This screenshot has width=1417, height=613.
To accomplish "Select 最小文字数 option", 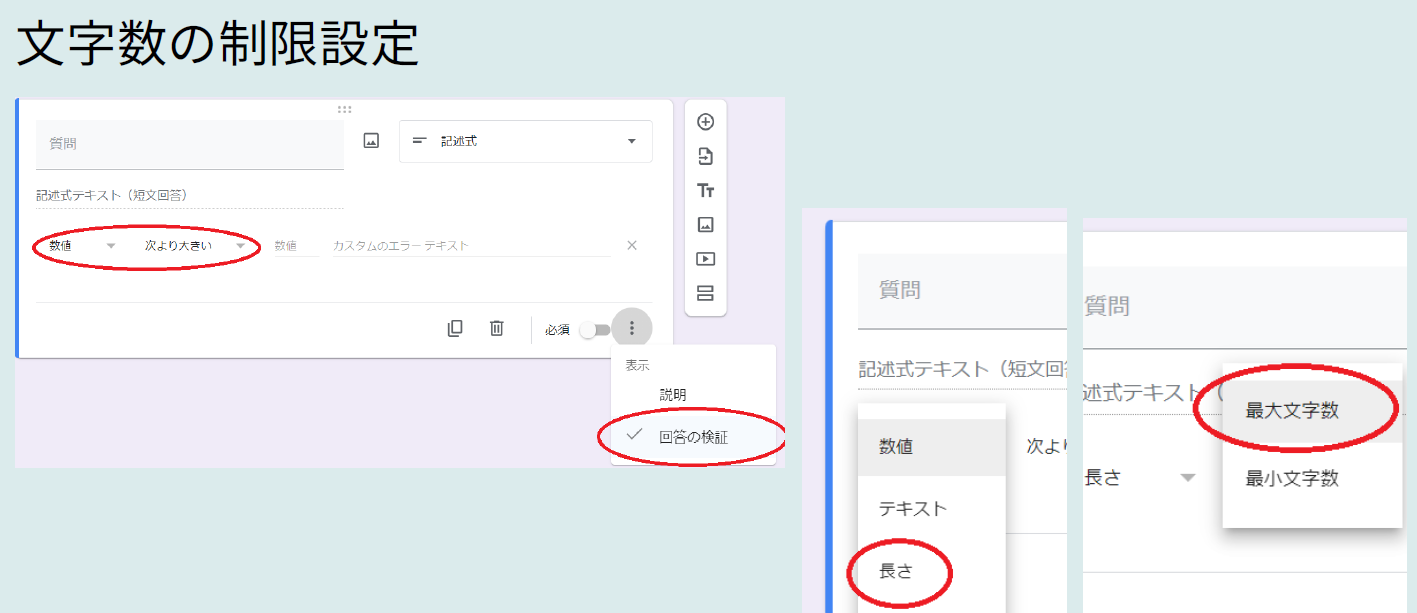I will [1312, 478].
